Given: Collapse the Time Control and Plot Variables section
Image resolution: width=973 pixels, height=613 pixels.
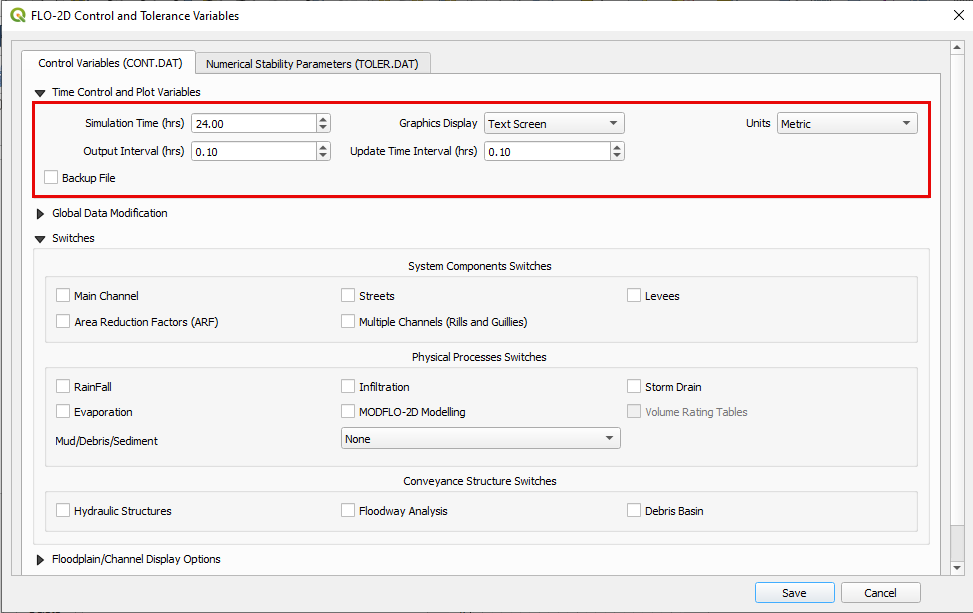Looking at the screenshot, I should pos(41,93).
